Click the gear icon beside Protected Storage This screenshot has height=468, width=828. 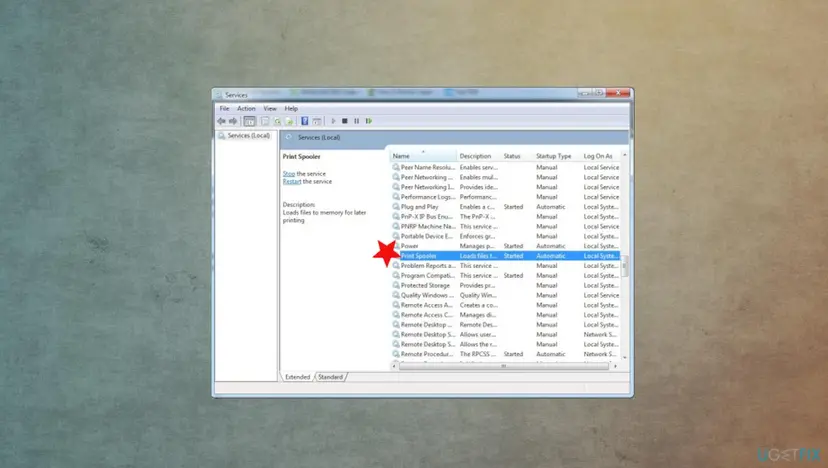pos(396,285)
